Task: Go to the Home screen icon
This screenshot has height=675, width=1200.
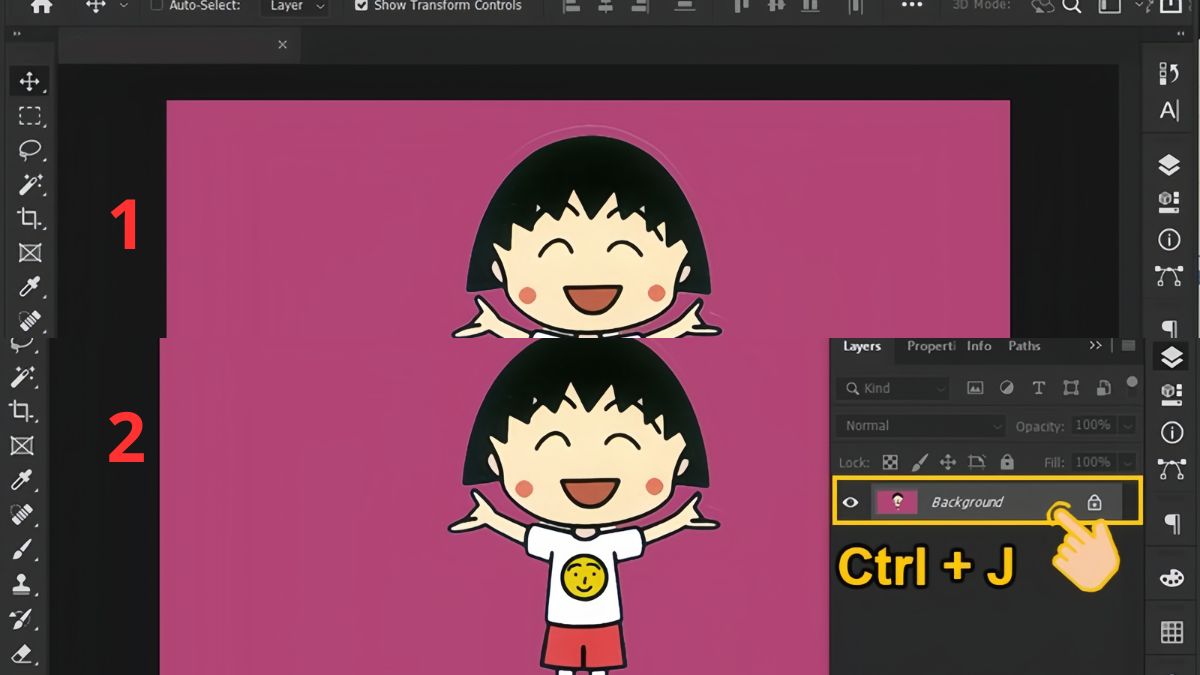Action: pos(41,6)
